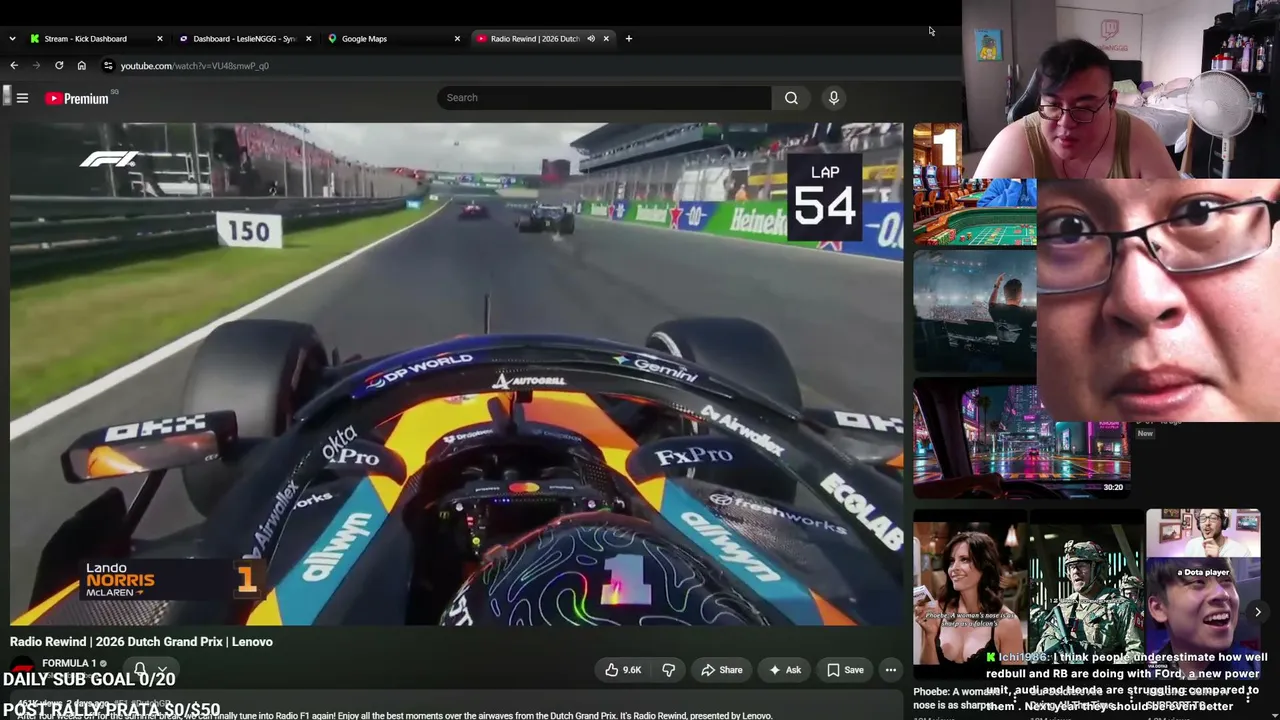Go to YouTube Premium home logo
This screenshot has height=720, width=1280.
[x=77, y=98]
